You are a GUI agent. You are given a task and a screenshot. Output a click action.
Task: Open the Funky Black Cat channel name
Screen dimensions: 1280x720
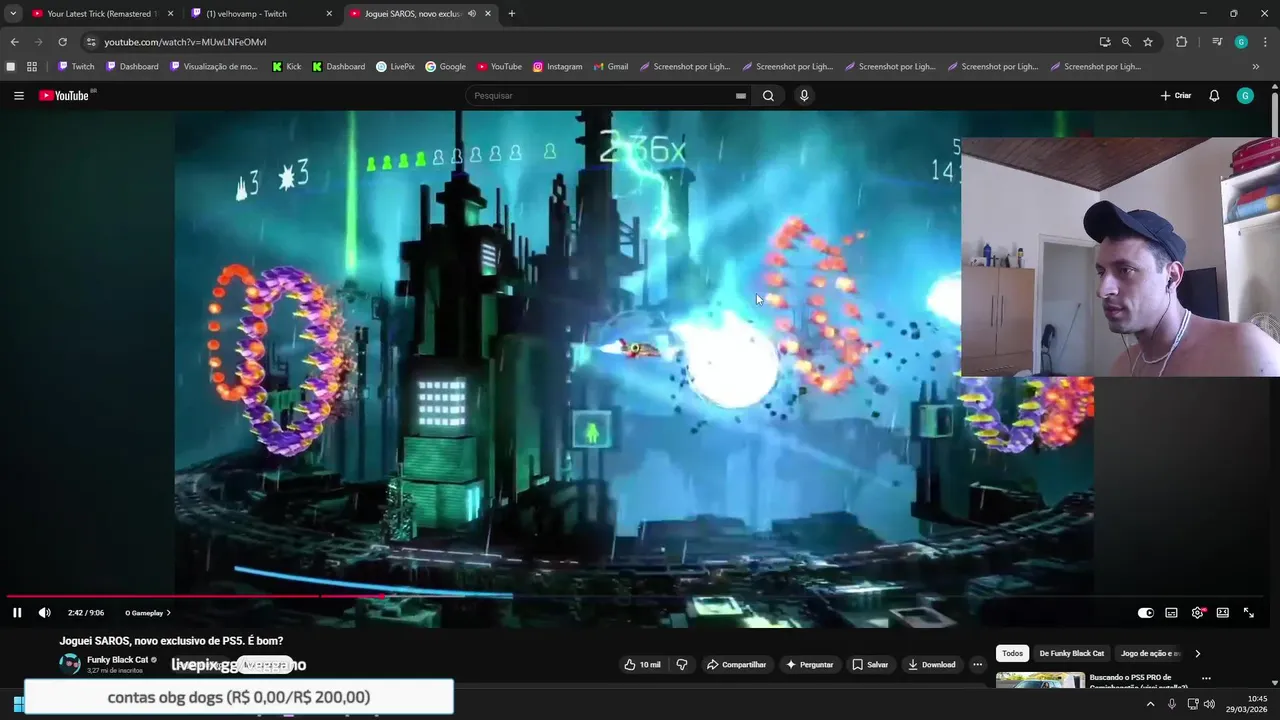[118, 660]
